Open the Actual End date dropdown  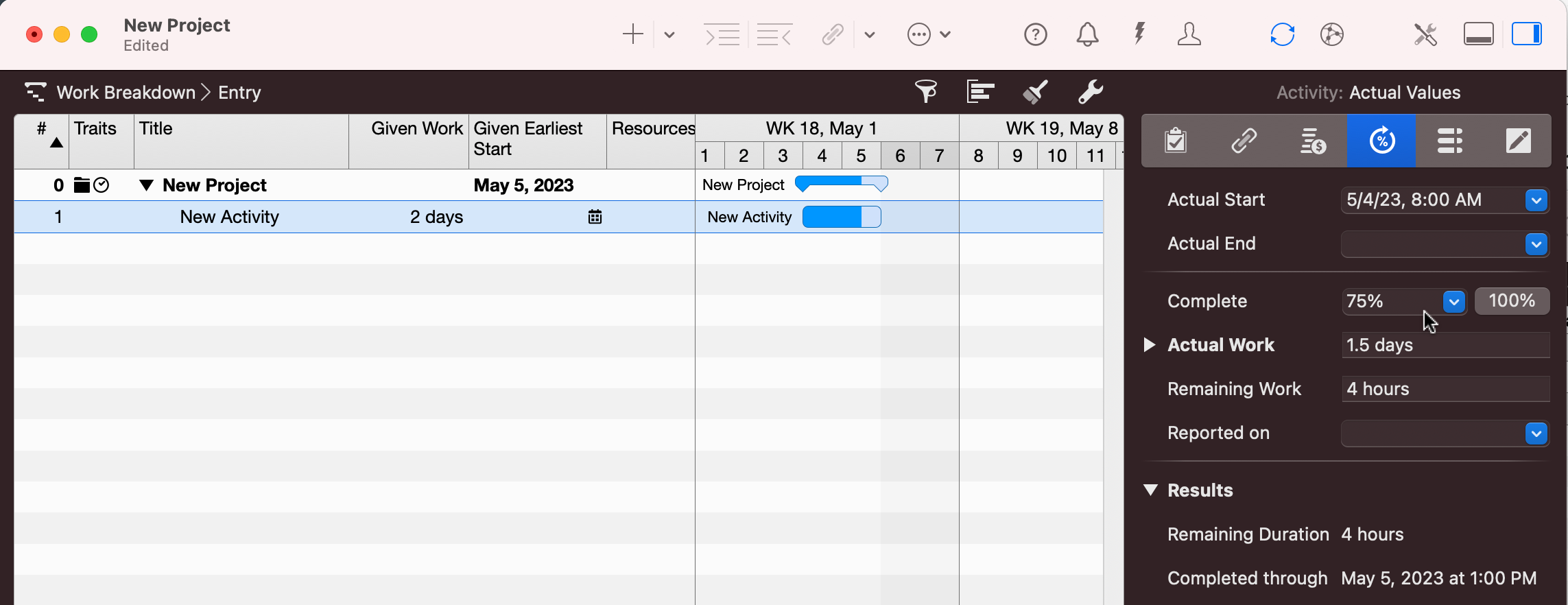coord(1536,244)
